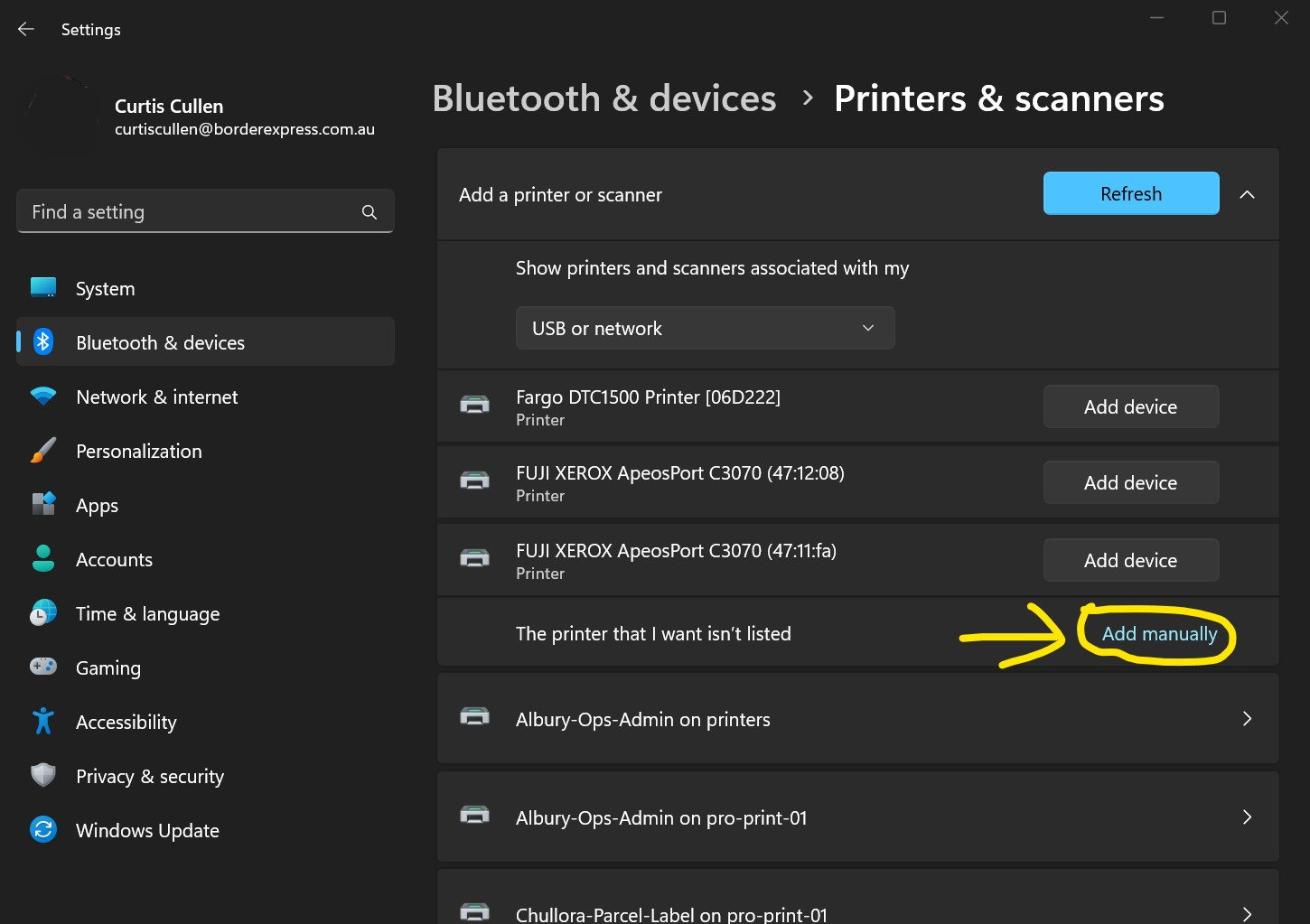Click printer icon for ApeosPort C3070 (47:11:fa)
This screenshot has height=924, width=1310.
tap(474, 558)
